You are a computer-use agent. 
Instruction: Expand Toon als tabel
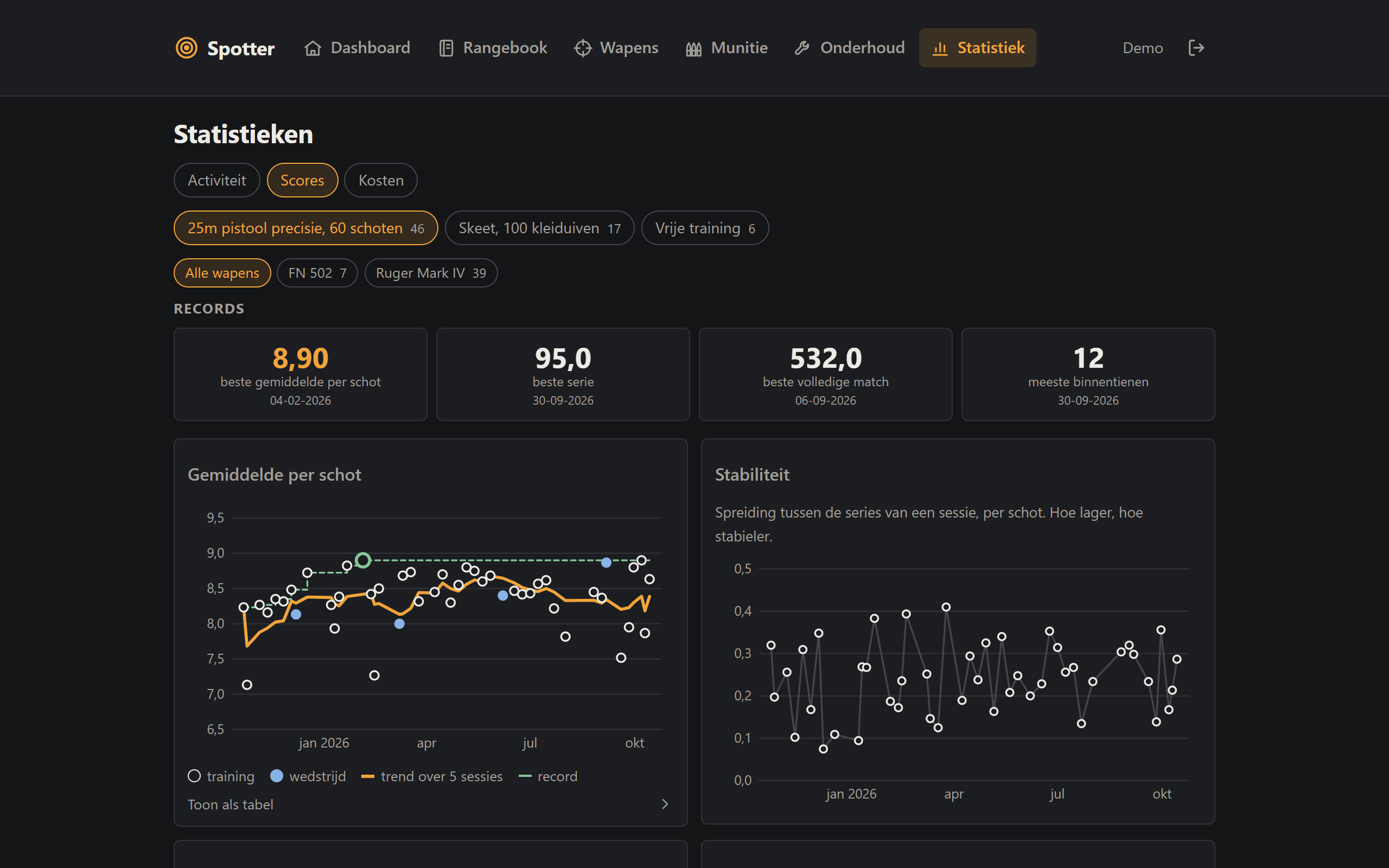point(430,805)
